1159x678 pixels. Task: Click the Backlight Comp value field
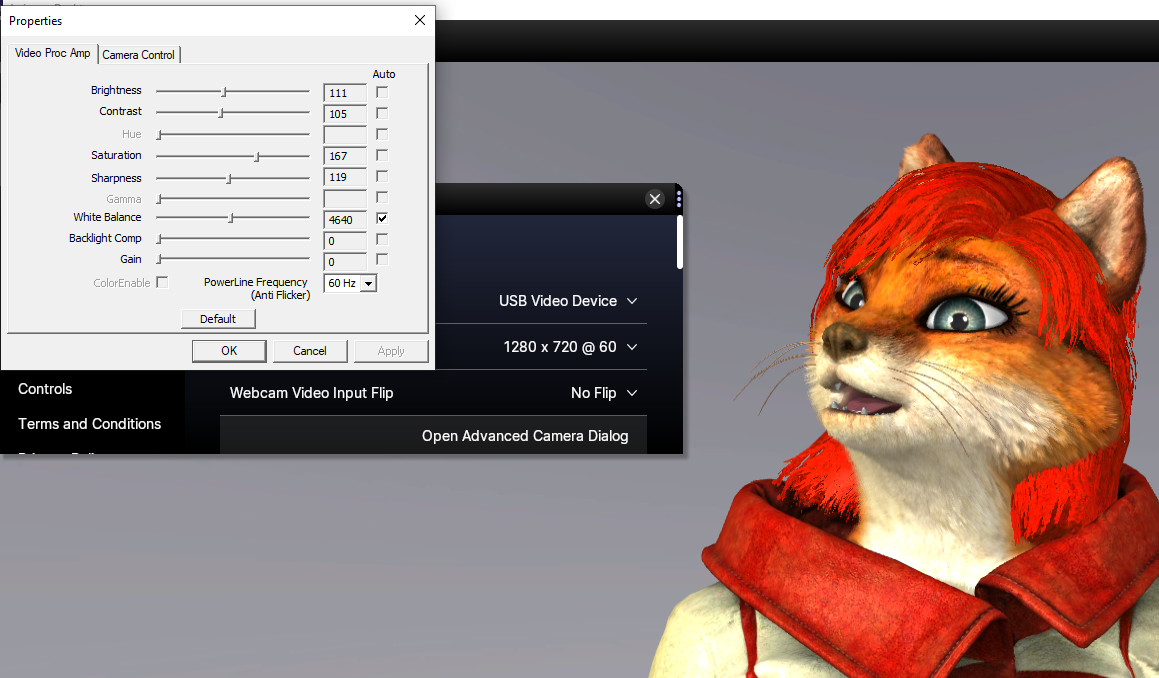(x=345, y=241)
